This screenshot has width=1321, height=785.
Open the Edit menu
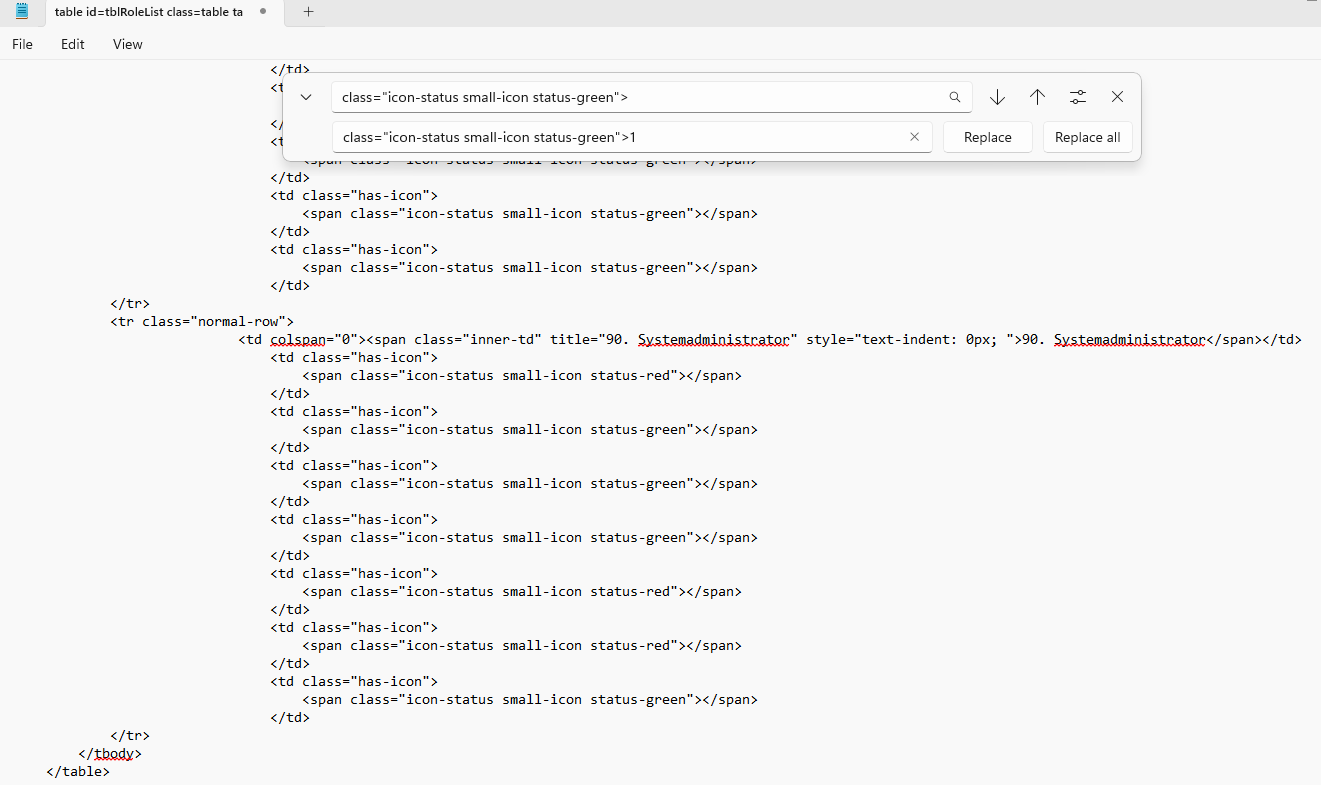[72, 44]
